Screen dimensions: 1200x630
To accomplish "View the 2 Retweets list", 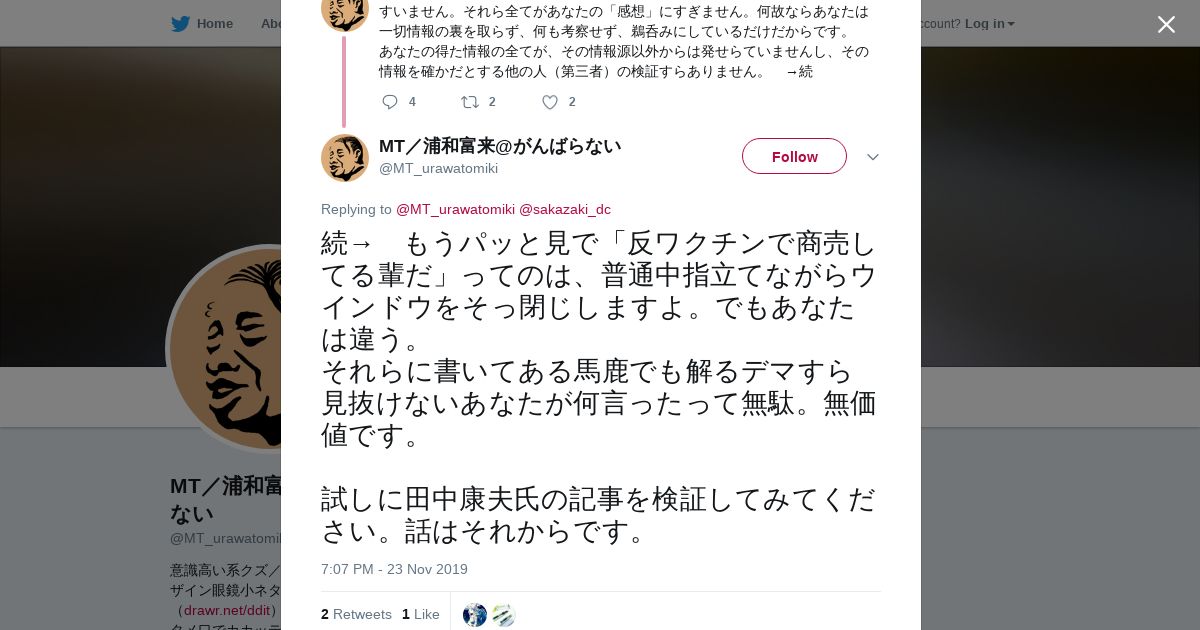I will pos(356,614).
